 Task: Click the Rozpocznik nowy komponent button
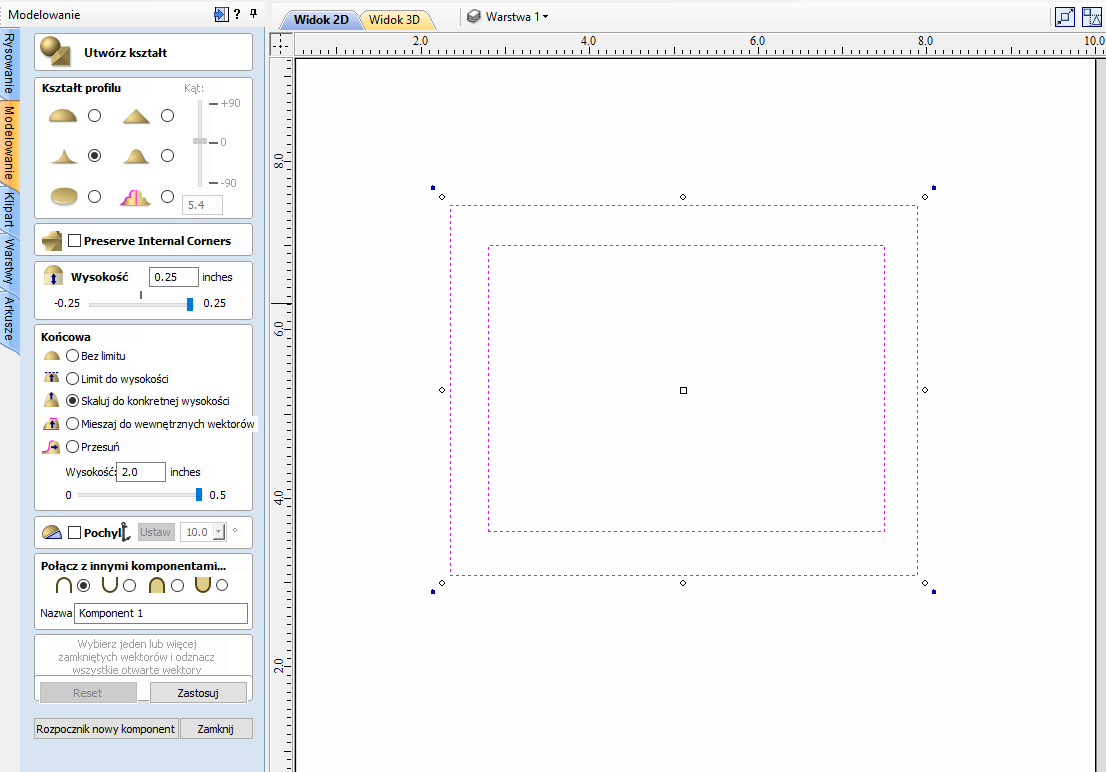(x=106, y=729)
